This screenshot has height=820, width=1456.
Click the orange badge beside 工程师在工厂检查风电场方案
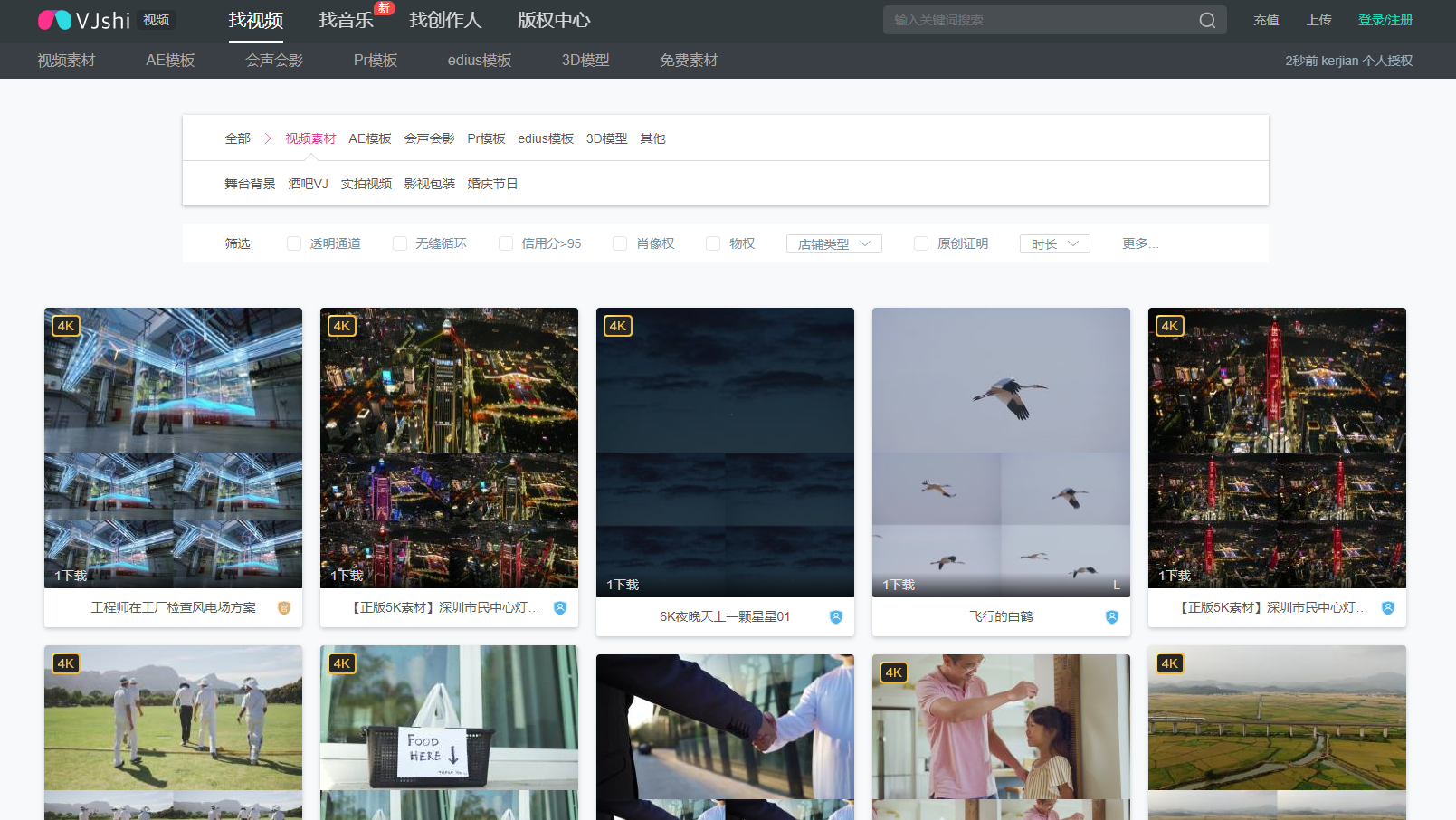point(283,608)
